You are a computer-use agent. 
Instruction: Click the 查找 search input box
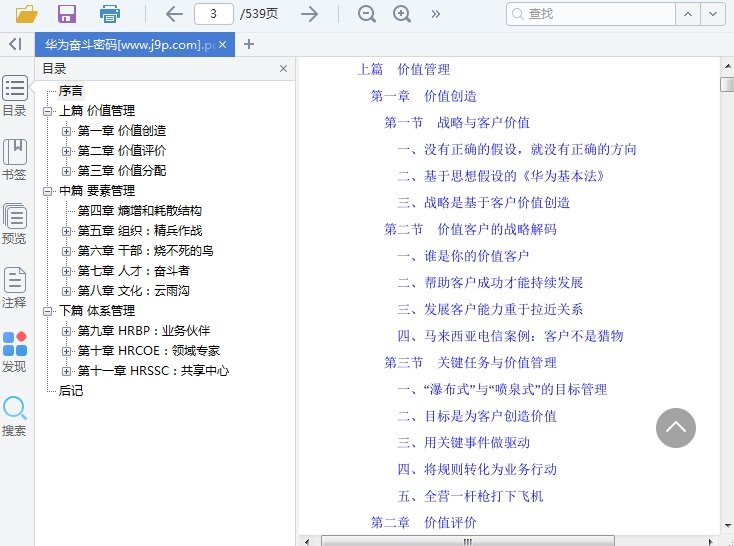(591, 14)
